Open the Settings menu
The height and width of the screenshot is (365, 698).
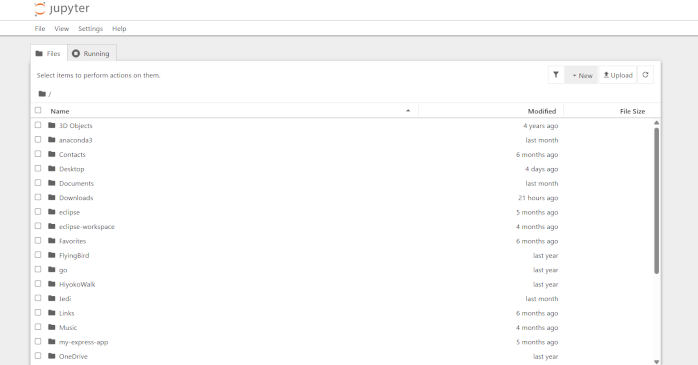point(90,28)
